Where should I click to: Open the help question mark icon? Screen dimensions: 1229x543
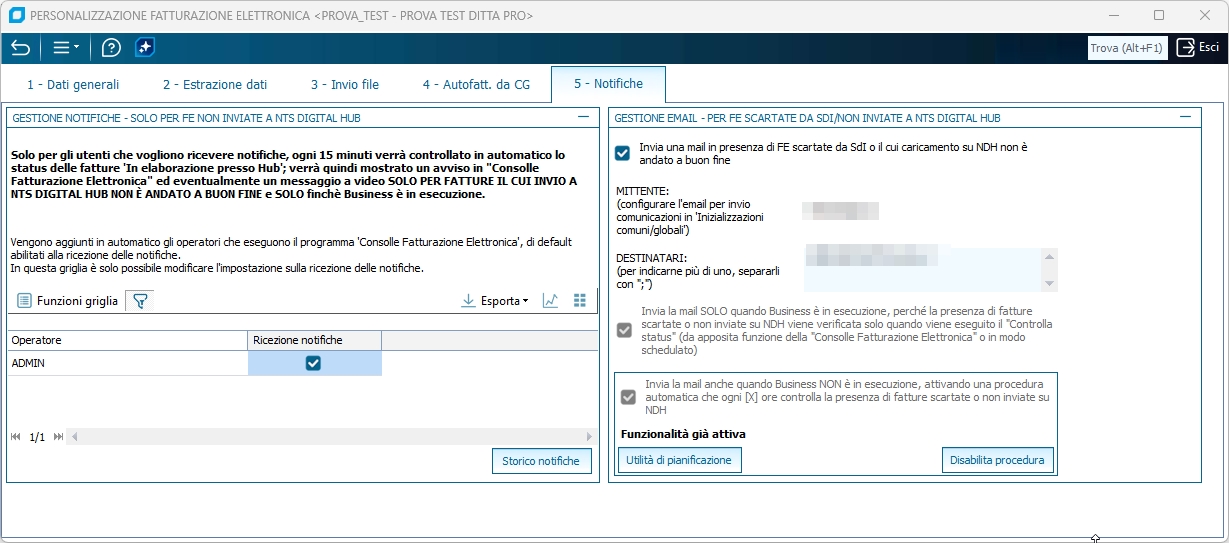coord(111,47)
